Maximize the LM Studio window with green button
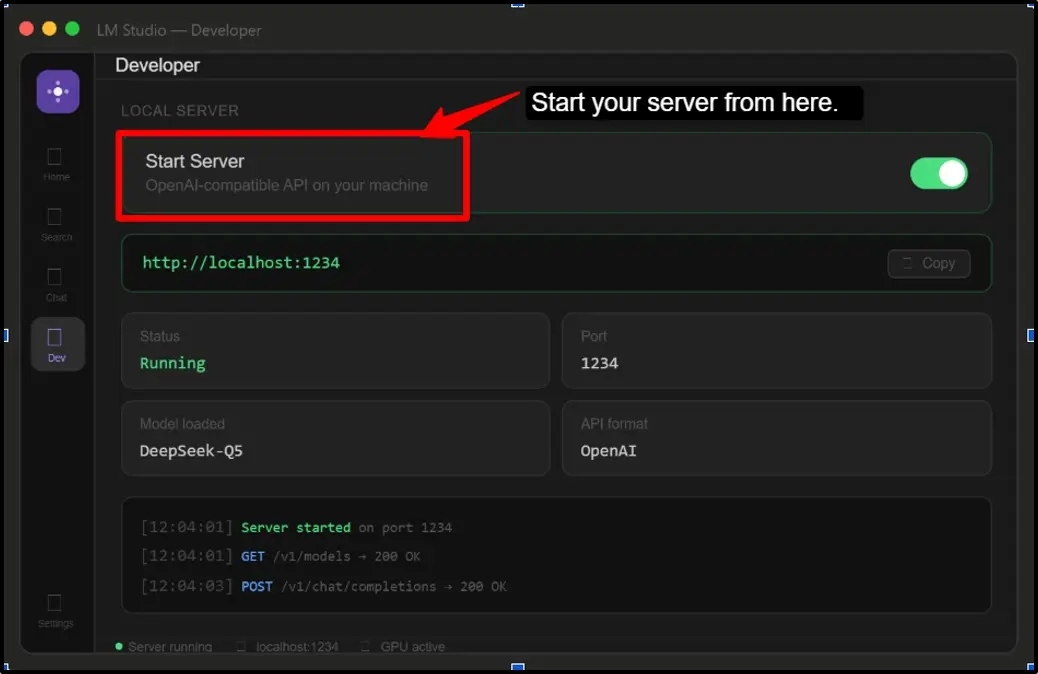Screen dimensions: 1038x674 coord(73,28)
